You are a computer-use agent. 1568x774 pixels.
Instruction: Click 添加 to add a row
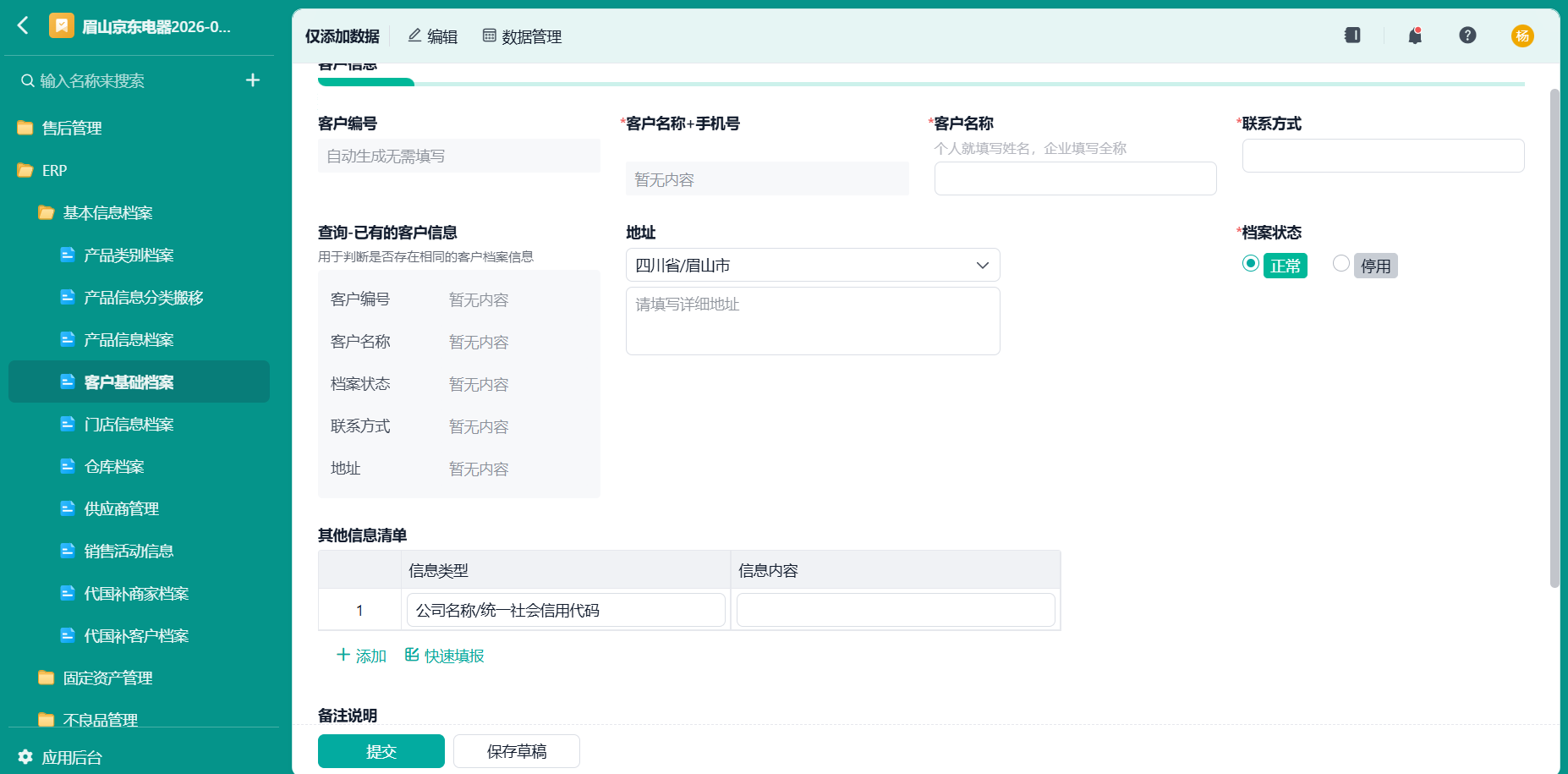(x=361, y=656)
